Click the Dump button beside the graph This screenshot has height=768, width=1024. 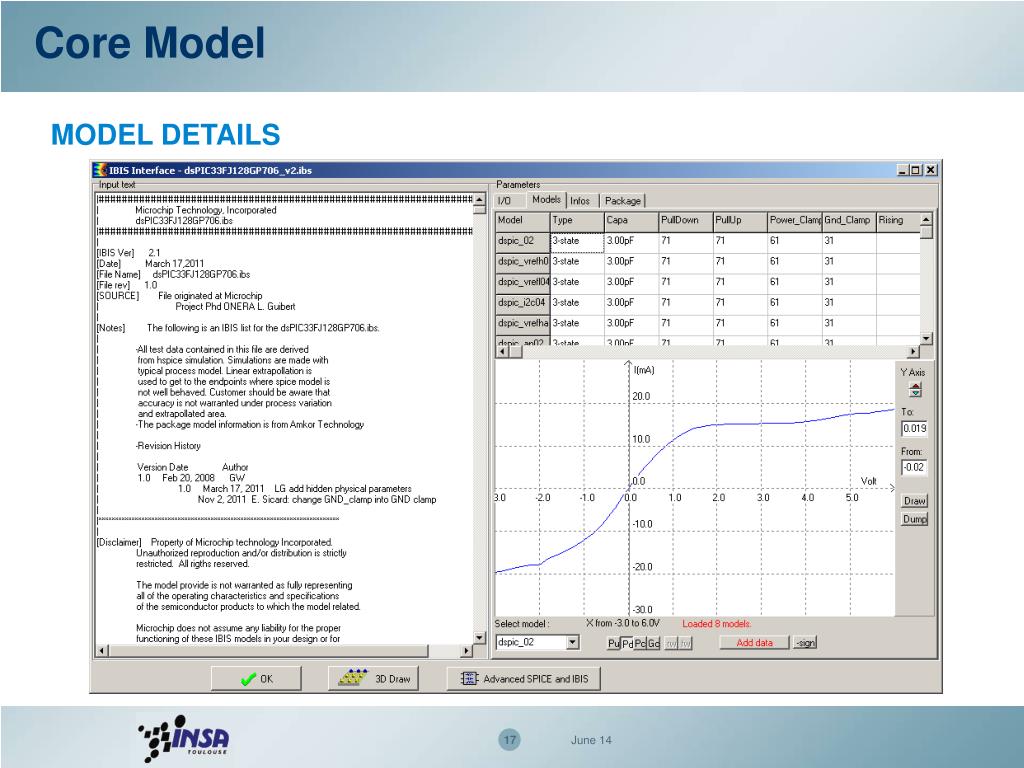(x=914, y=519)
